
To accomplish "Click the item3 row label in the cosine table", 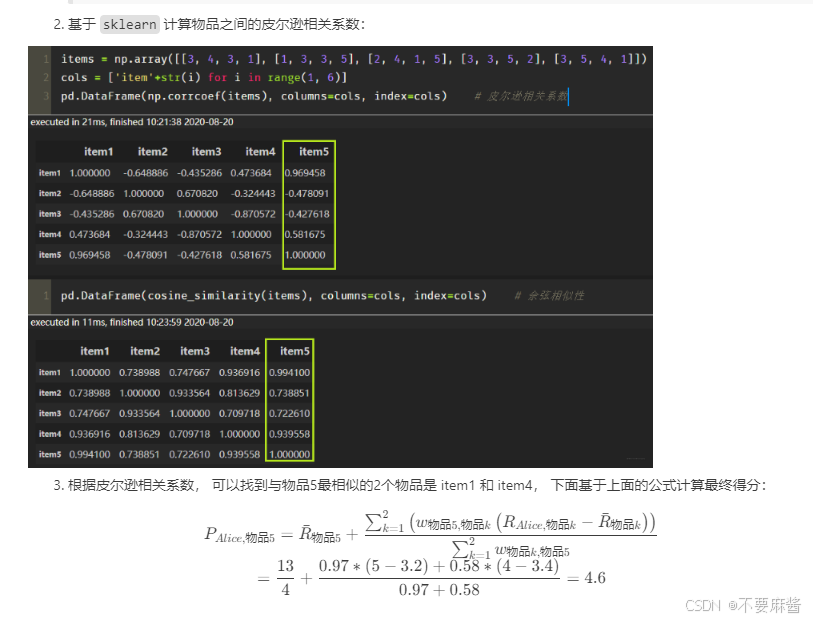I will (x=49, y=414).
